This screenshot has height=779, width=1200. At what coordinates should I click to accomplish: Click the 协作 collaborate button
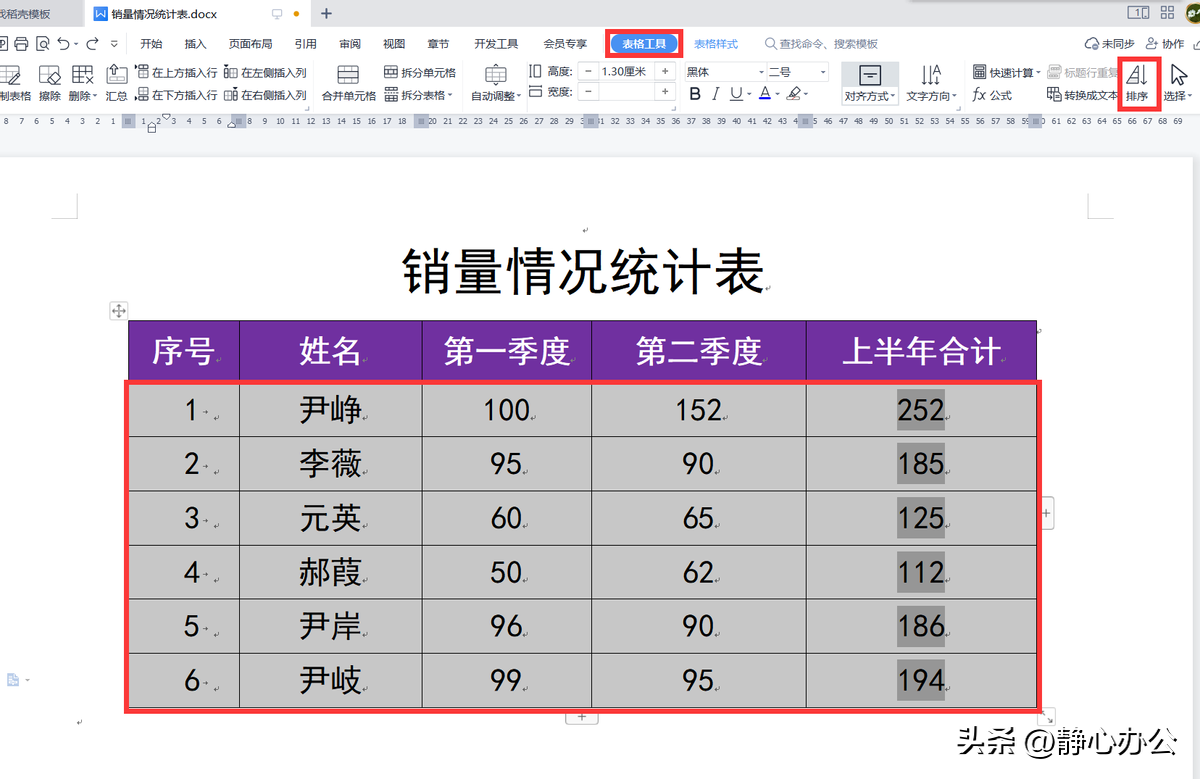(x=1165, y=44)
